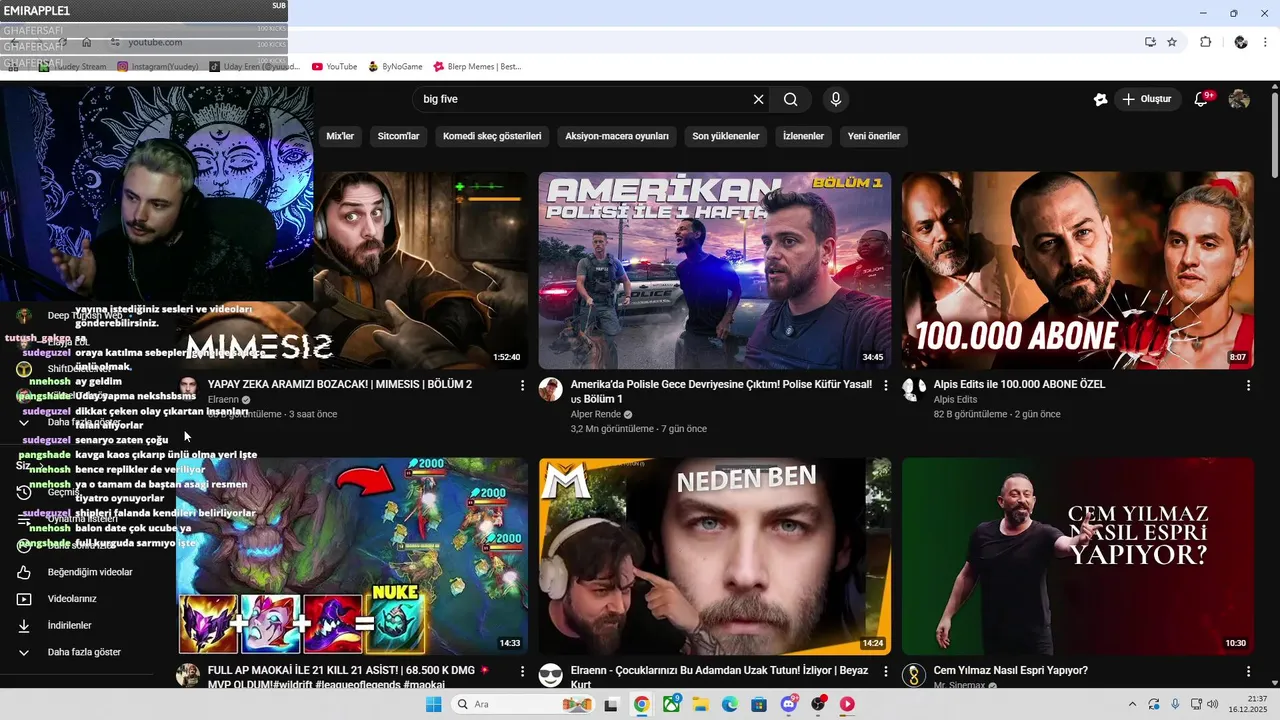Click the Videolarınız play-box icon
Viewport: 1280px width, 720px height.
pyautogui.click(x=24, y=599)
